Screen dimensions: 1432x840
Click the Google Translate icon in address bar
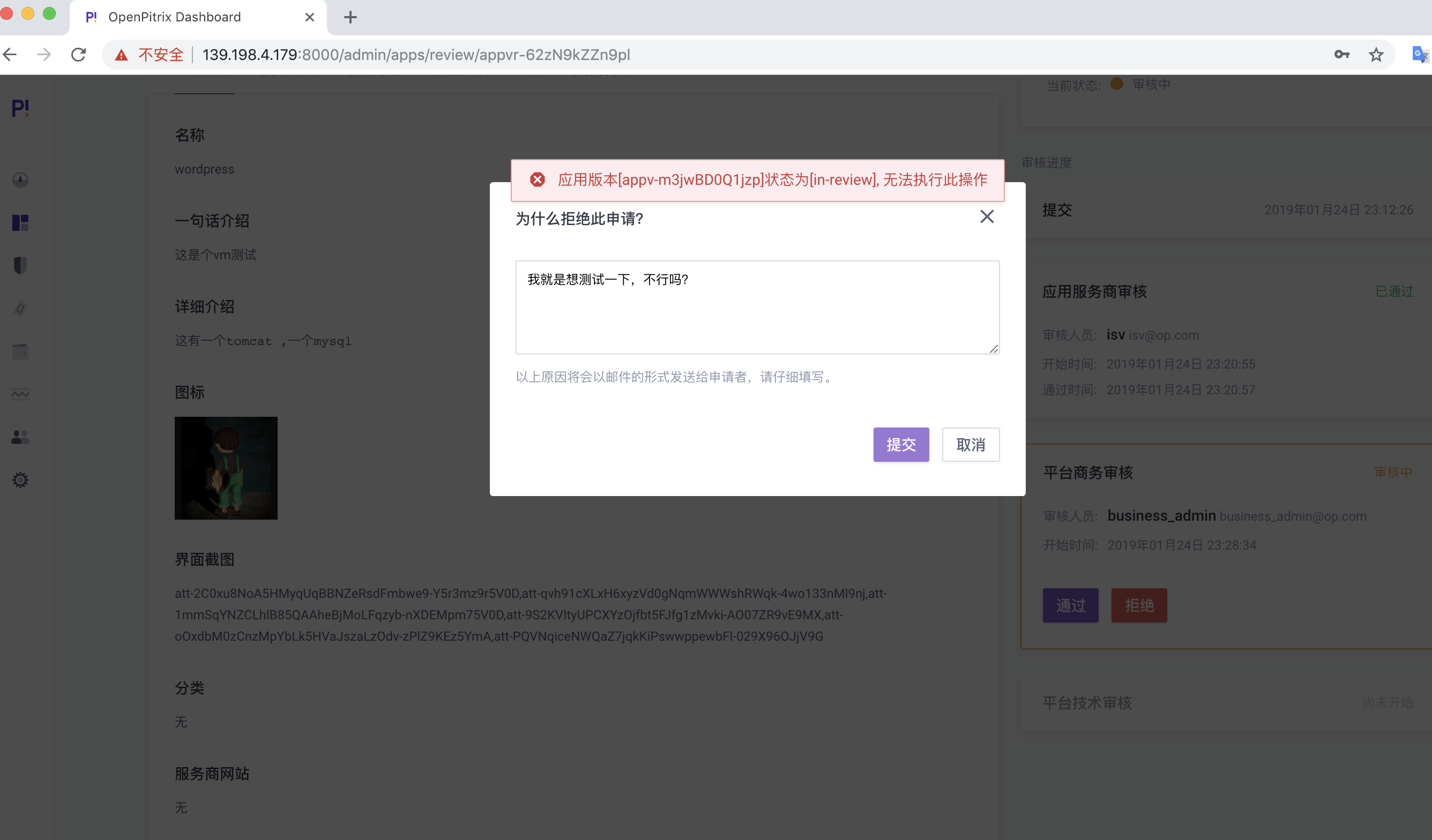(x=1419, y=54)
